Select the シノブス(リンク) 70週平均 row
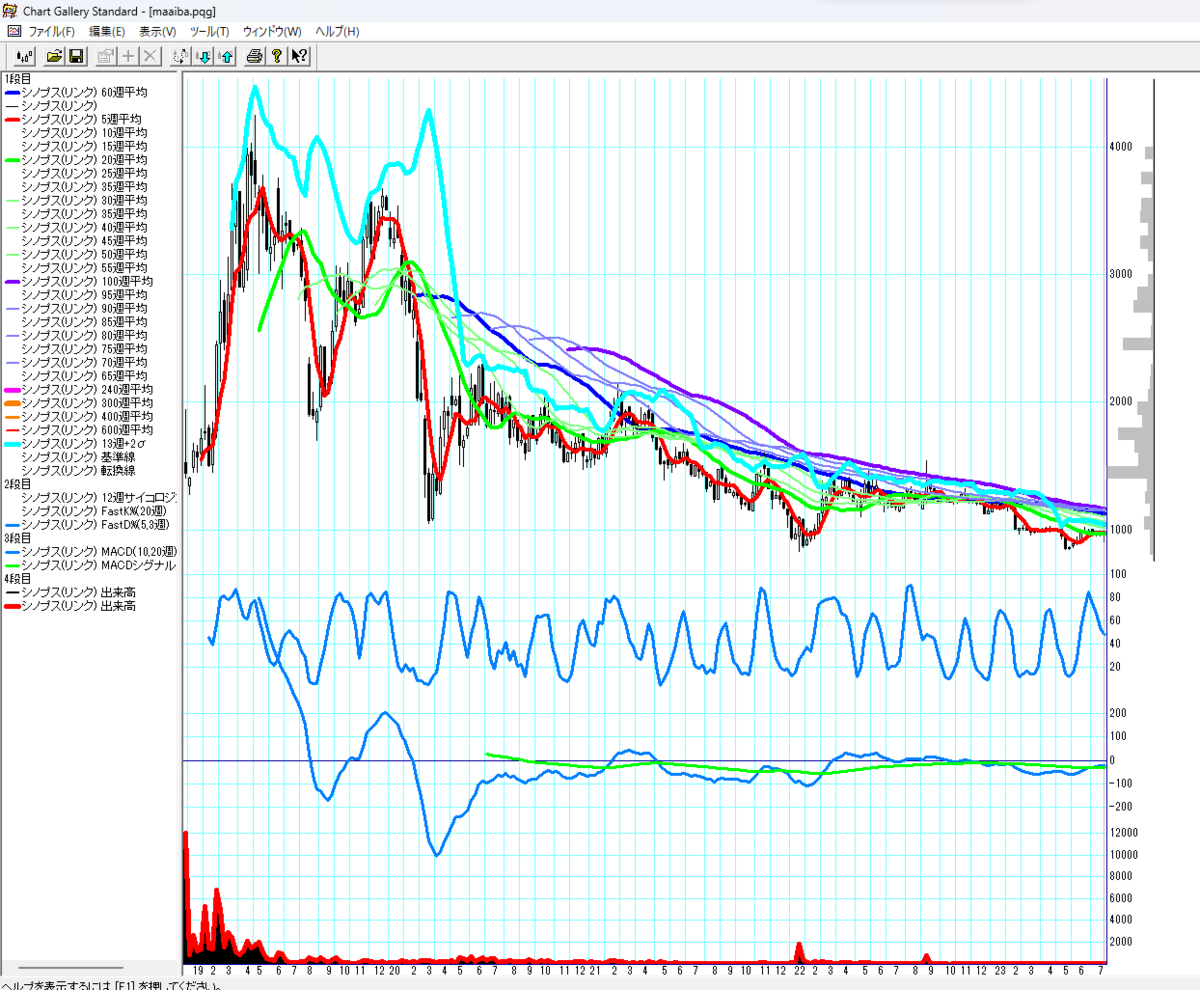The height and width of the screenshot is (990, 1200). tap(76, 362)
